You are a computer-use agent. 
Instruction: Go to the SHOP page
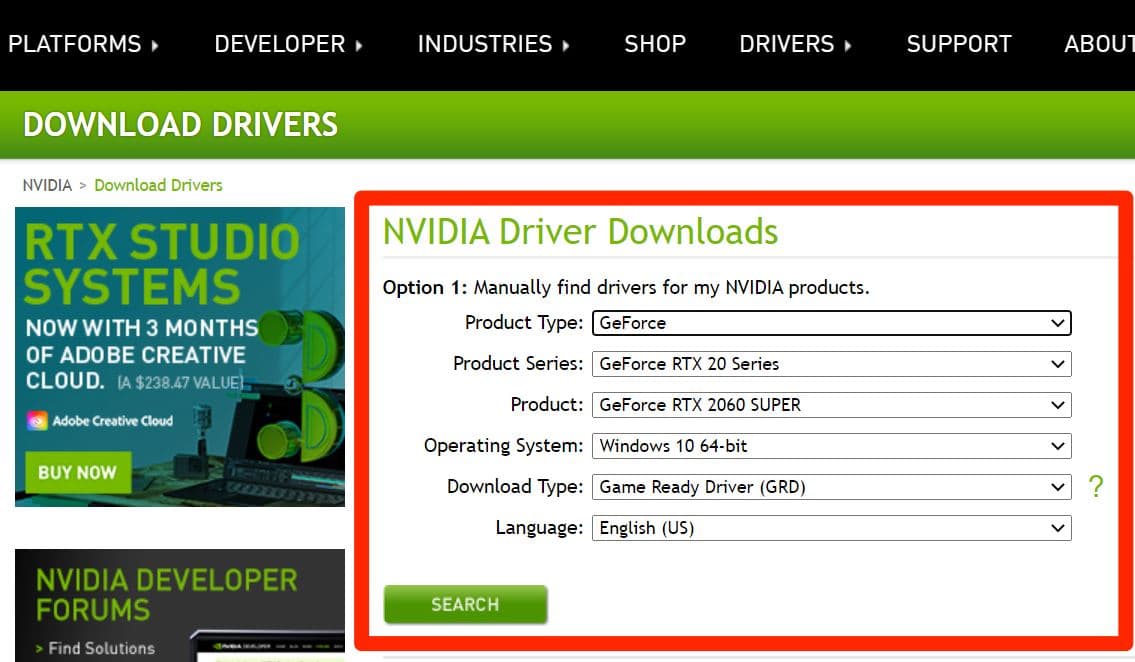click(x=655, y=44)
